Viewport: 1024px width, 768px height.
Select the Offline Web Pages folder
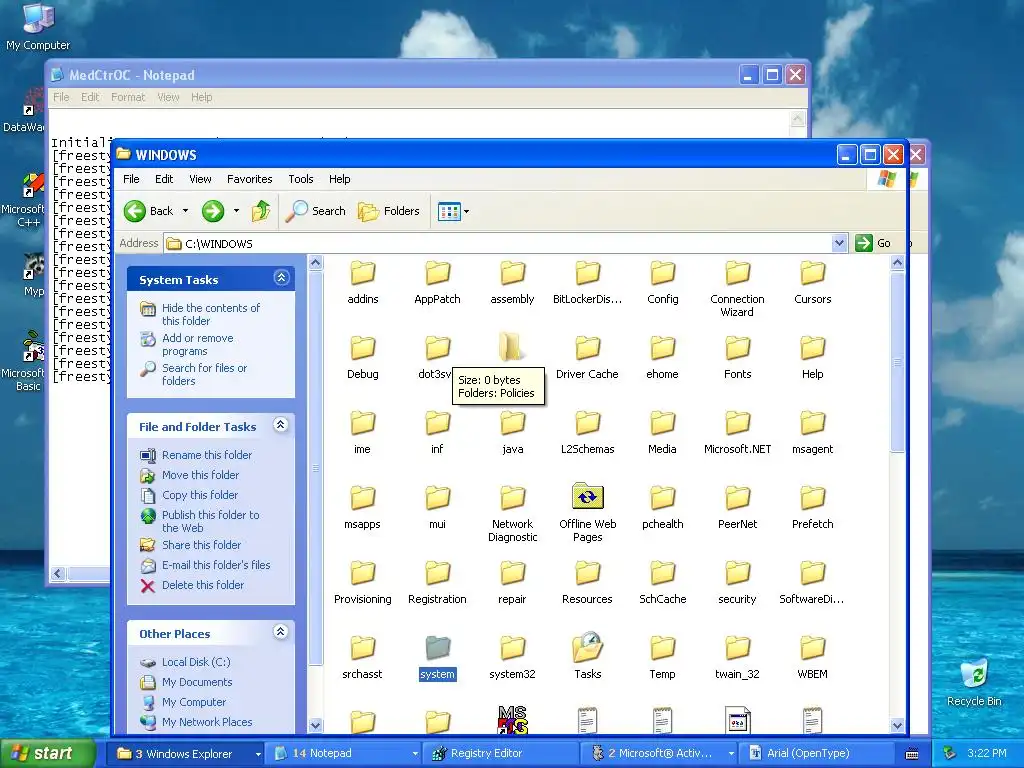(x=587, y=513)
